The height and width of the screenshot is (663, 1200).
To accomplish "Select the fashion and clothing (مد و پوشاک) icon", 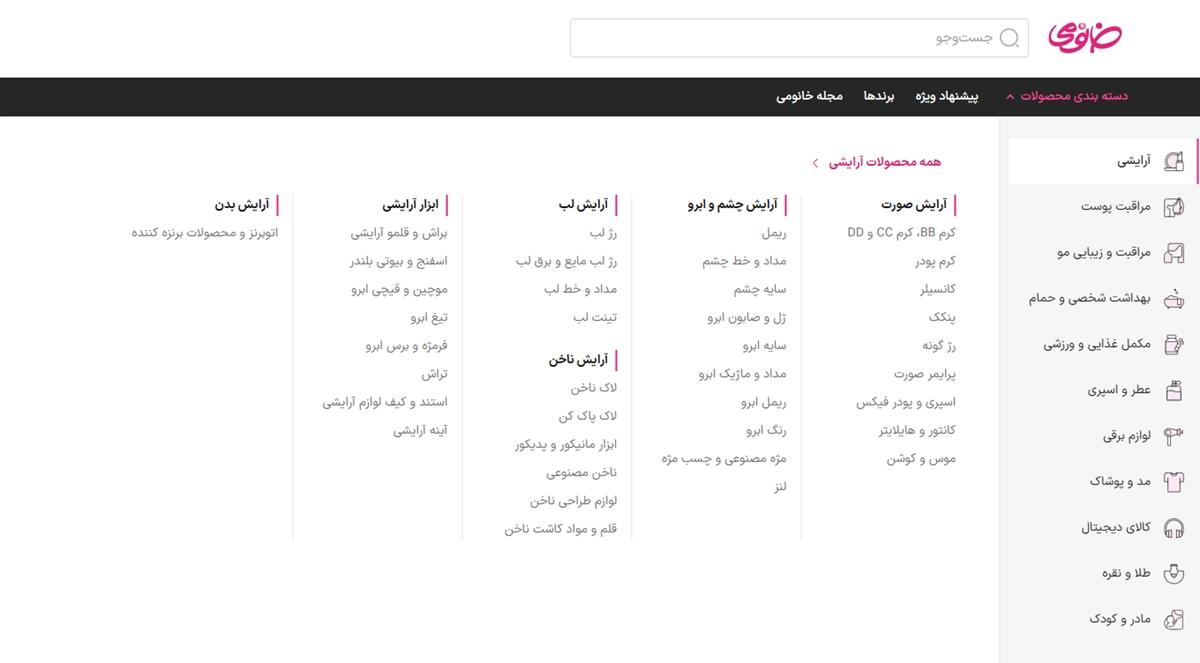I will [1174, 482].
